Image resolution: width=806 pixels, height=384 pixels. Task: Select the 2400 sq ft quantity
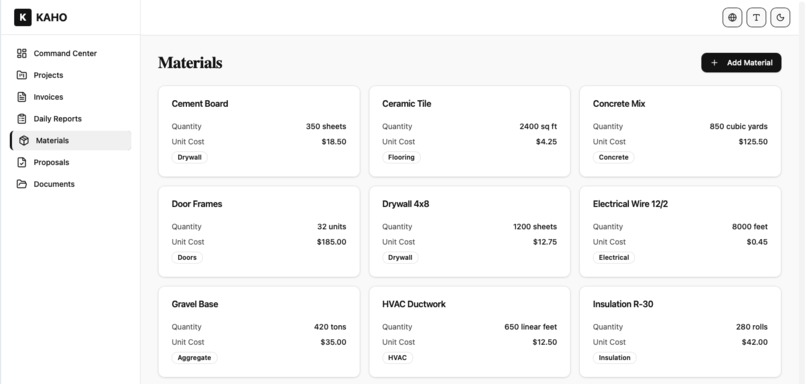coord(538,126)
